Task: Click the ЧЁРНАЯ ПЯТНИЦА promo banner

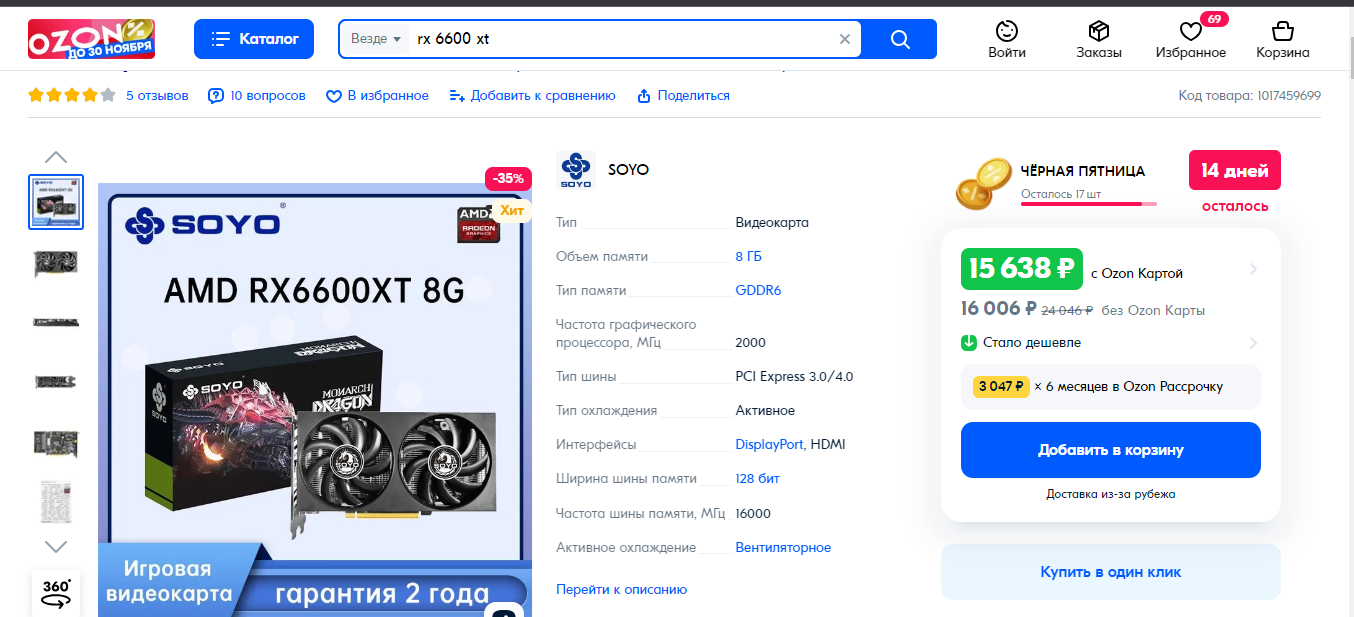Action: 1083,171
